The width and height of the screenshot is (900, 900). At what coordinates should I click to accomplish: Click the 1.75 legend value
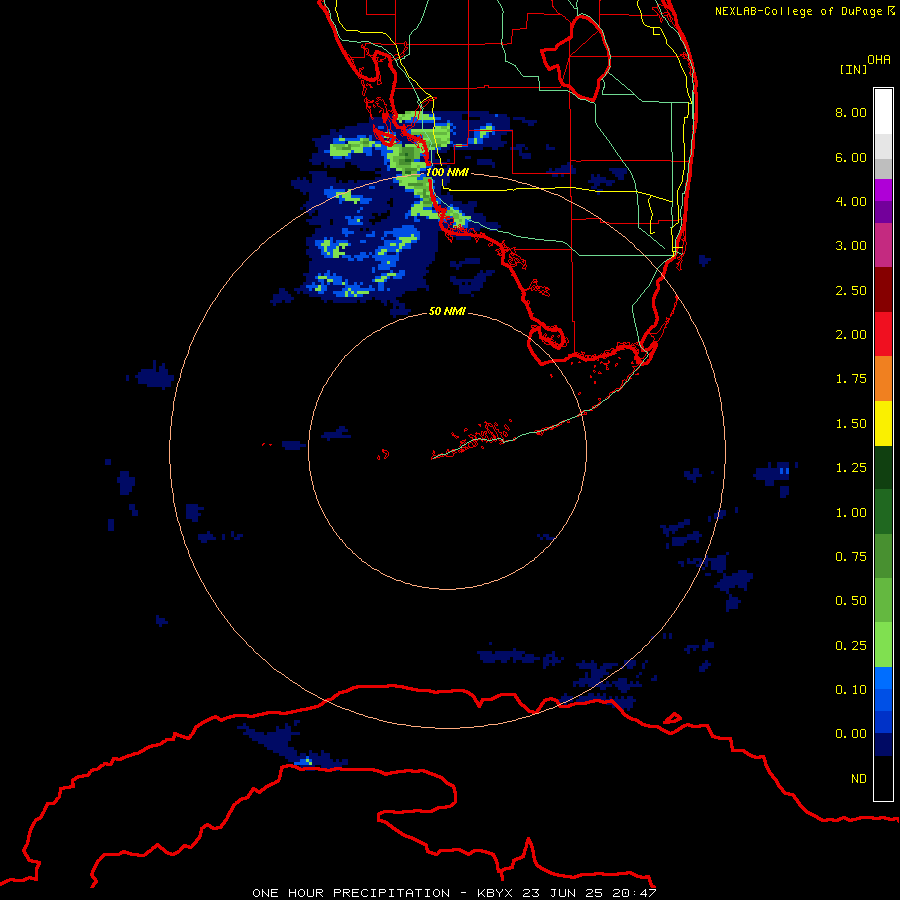851,379
